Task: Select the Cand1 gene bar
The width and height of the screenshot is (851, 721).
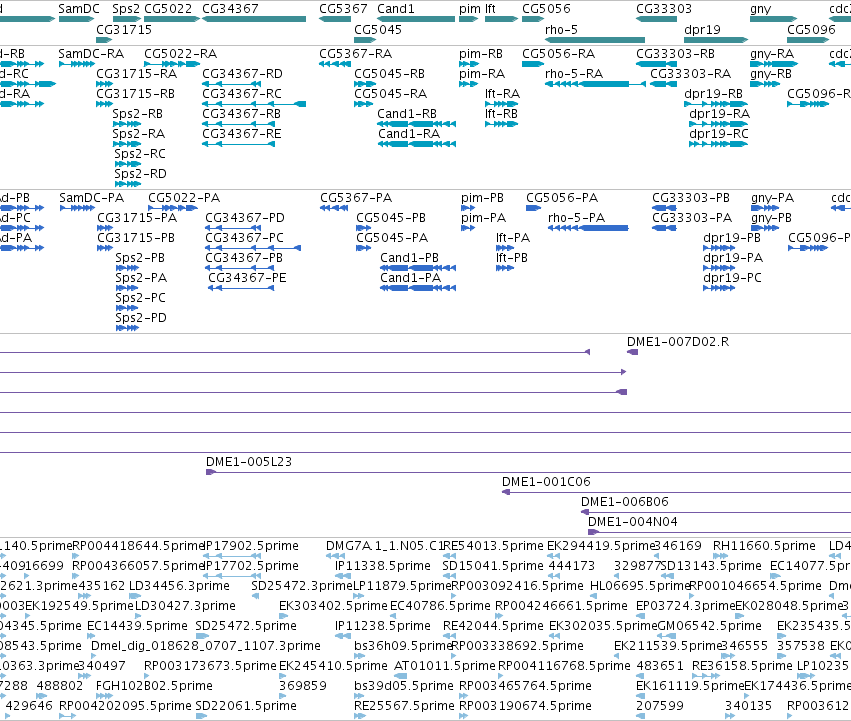Action: pyautogui.click(x=416, y=19)
